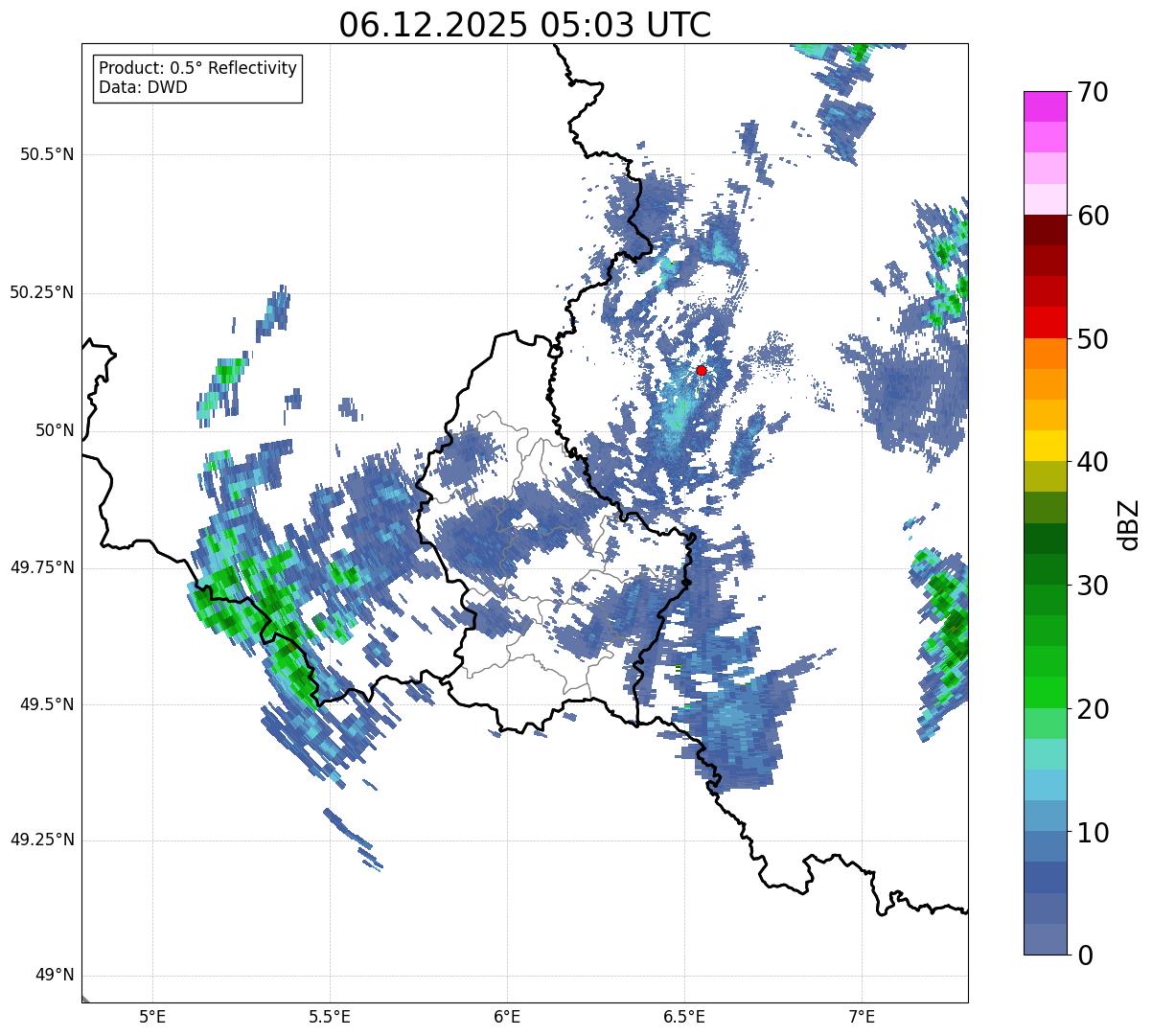Click the red radar site marker

(x=702, y=370)
